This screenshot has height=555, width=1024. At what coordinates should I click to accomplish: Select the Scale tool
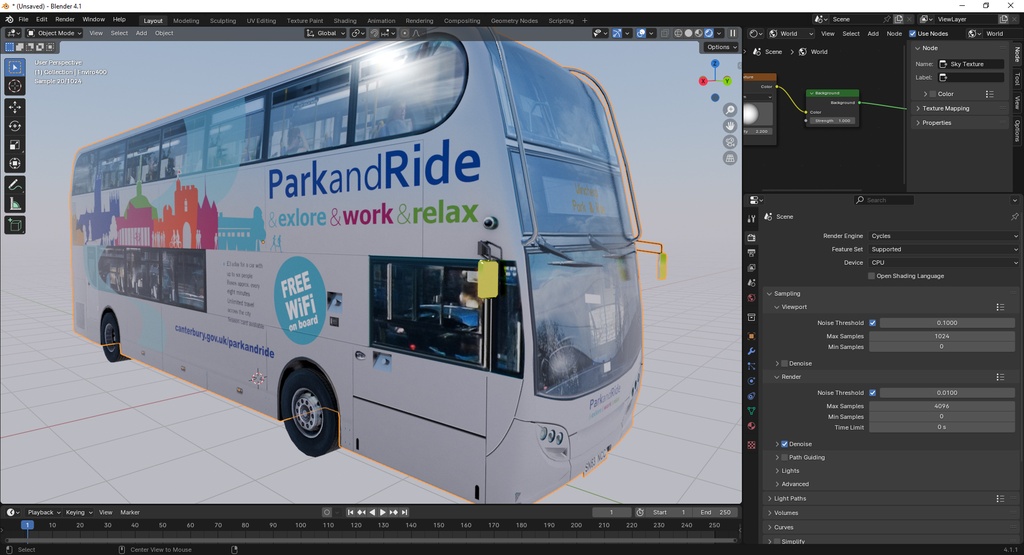[15, 145]
